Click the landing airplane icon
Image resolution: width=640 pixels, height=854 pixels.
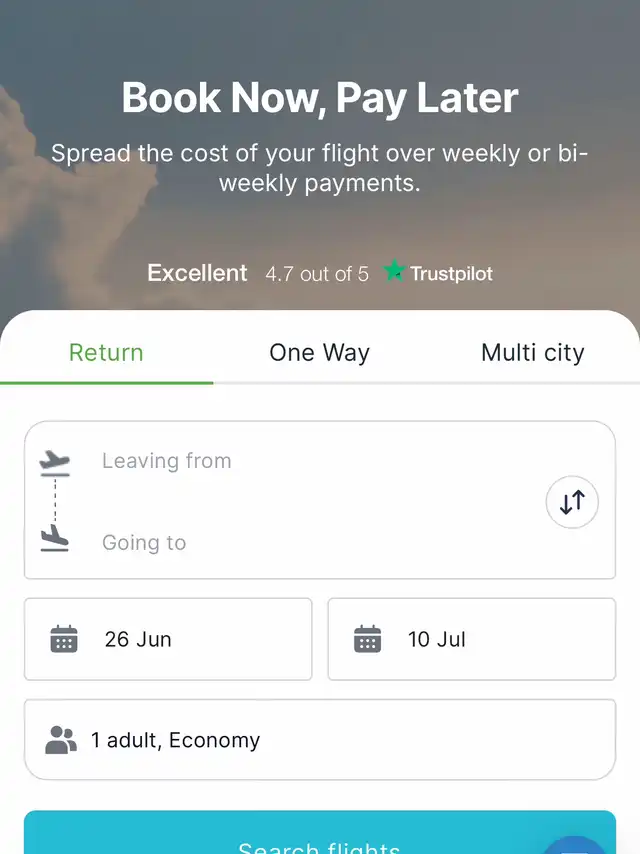pos(55,538)
